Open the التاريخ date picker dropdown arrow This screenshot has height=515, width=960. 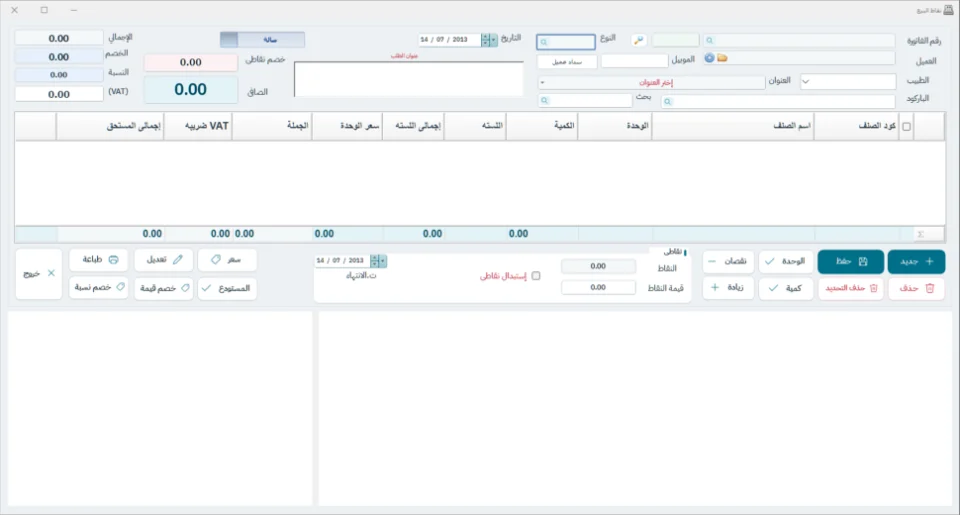tap(493, 40)
